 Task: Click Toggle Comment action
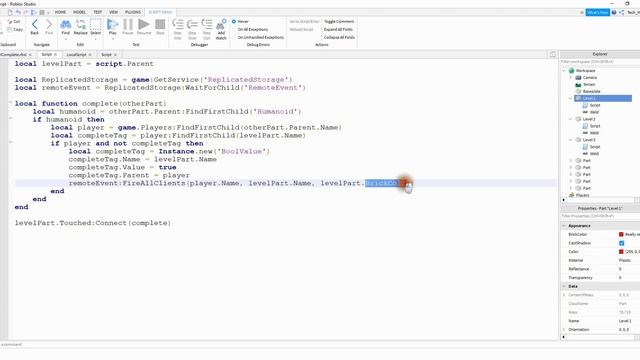pos(339,21)
